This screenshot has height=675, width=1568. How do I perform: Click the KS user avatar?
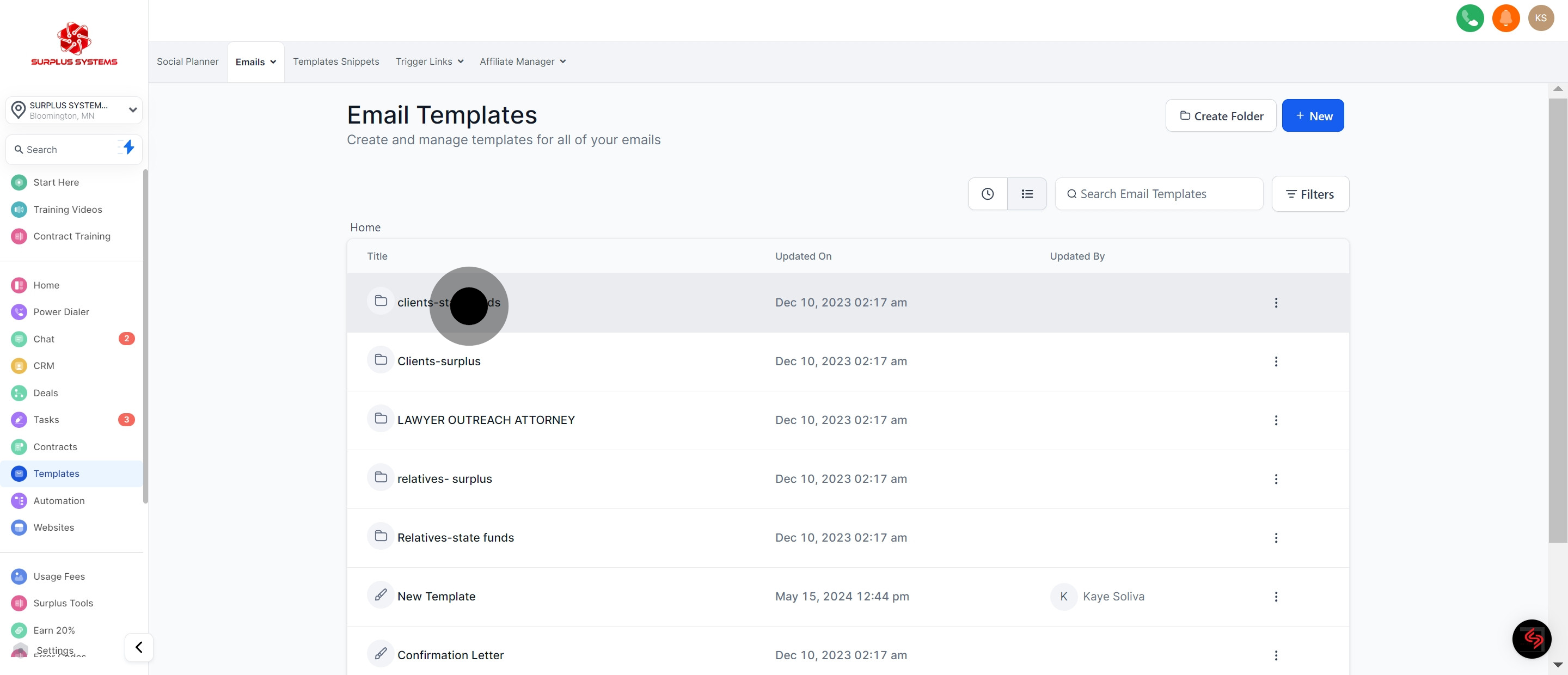coord(1541,19)
